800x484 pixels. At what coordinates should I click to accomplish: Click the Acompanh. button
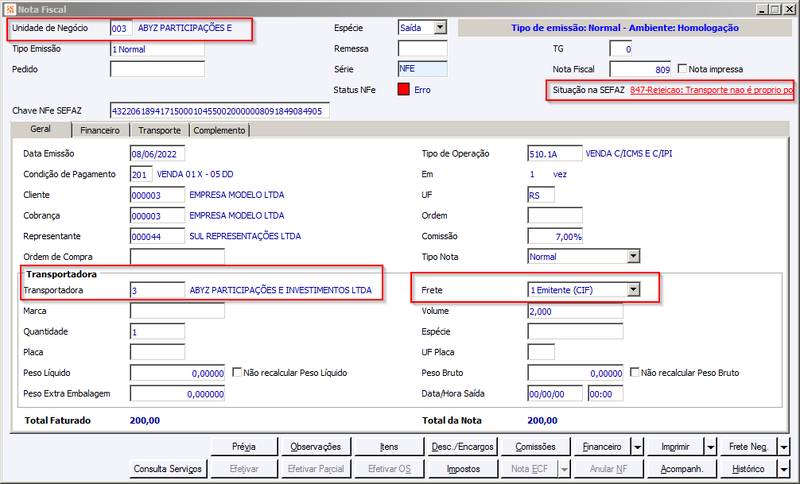coord(682,469)
